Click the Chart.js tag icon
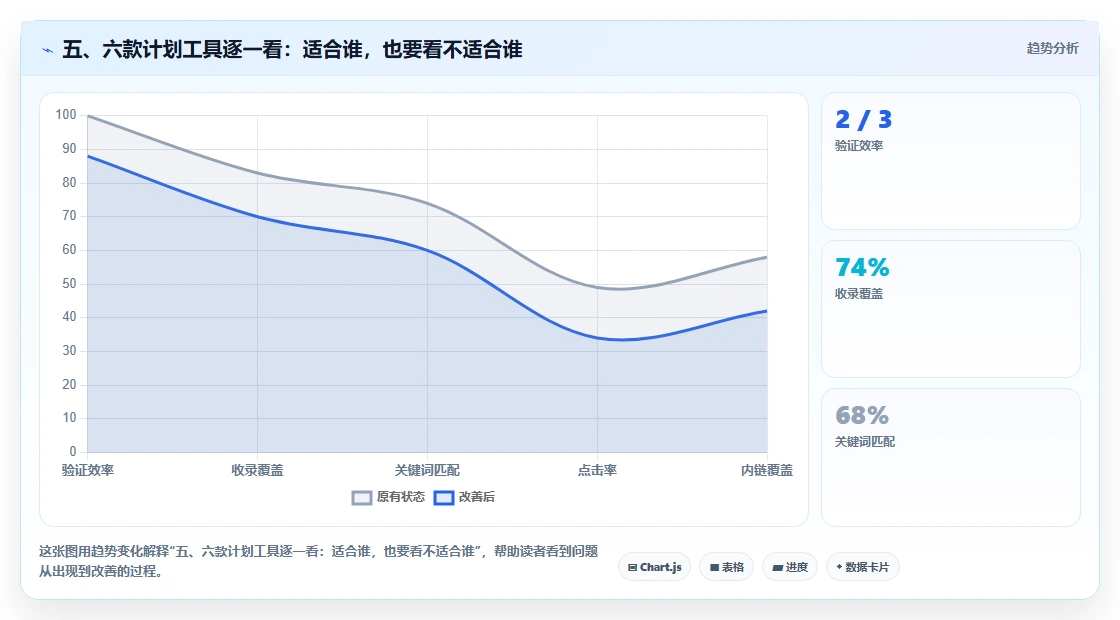Viewport: 1120px width, 620px height. [632, 567]
